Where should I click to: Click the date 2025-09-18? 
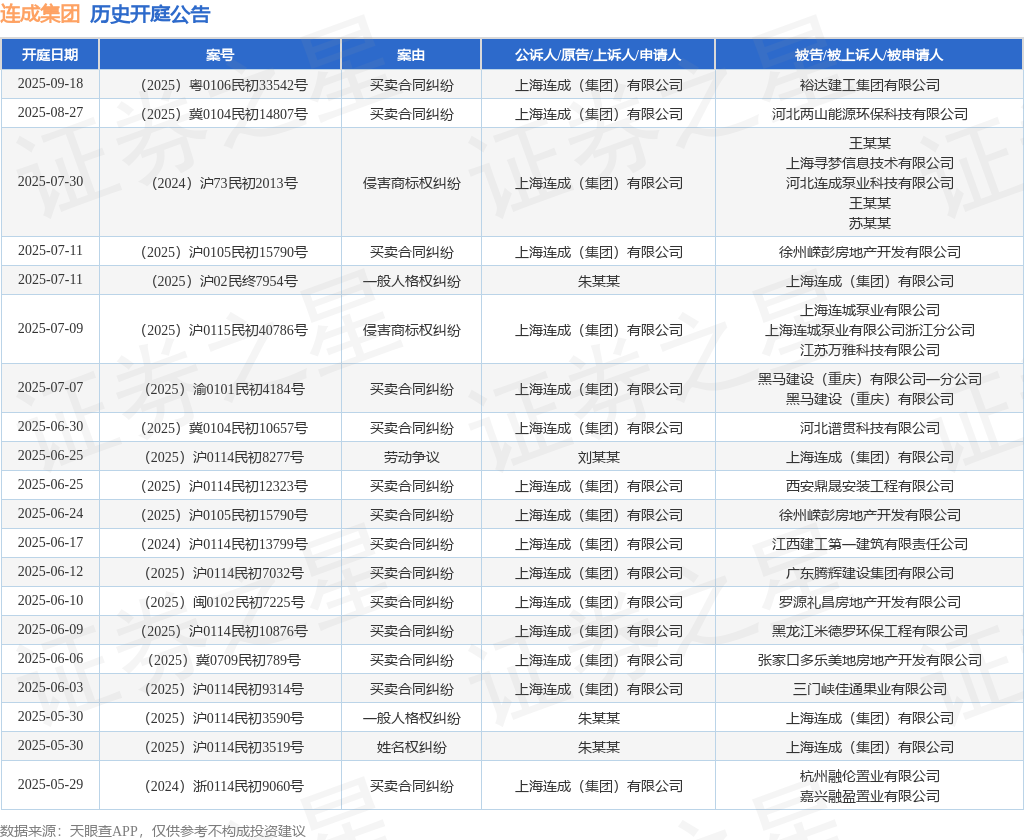[x=50, y=84]
